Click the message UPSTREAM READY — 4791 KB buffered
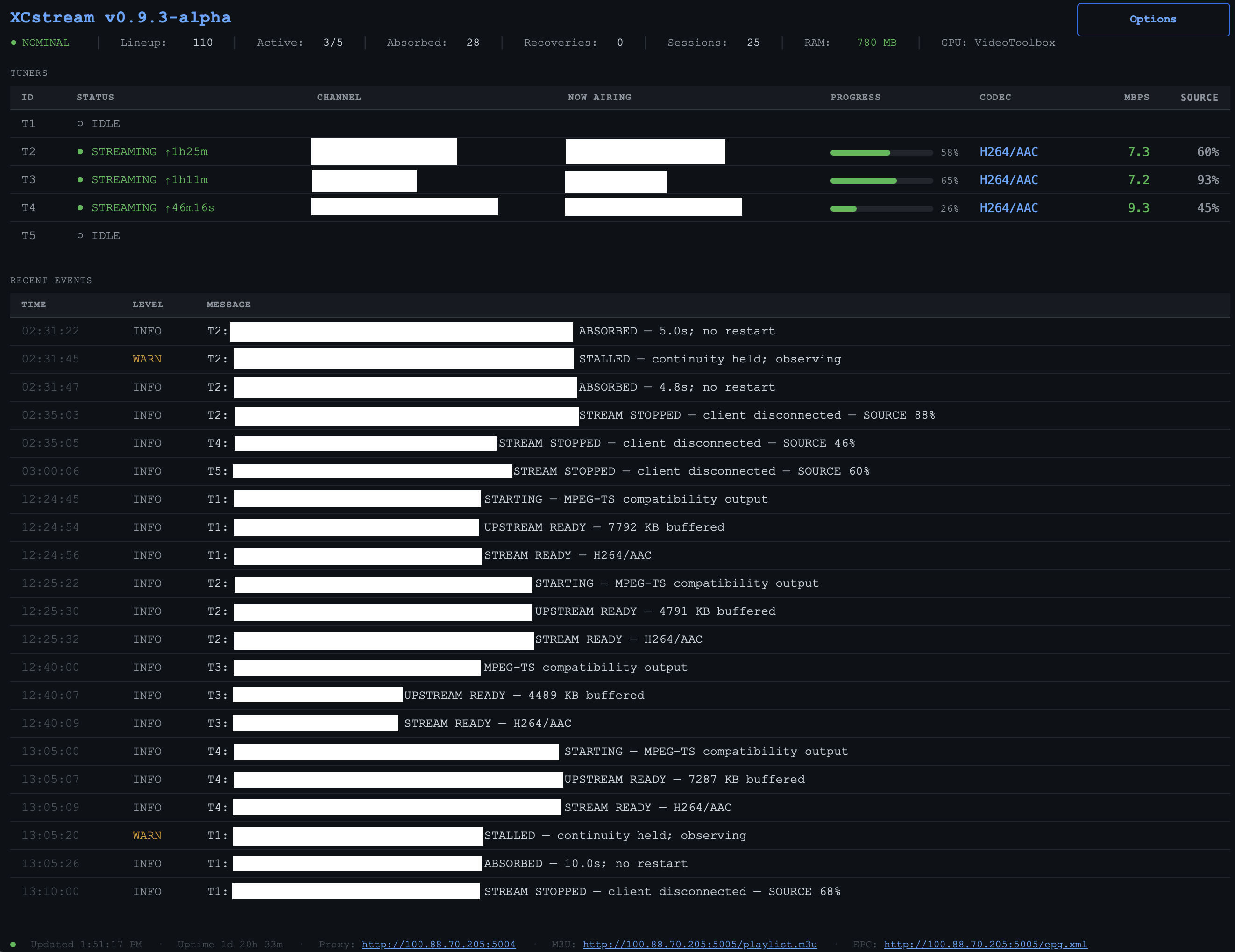The width and height of the screenshot is (1235, 952). pyautogui.click(x=655, y=611)
